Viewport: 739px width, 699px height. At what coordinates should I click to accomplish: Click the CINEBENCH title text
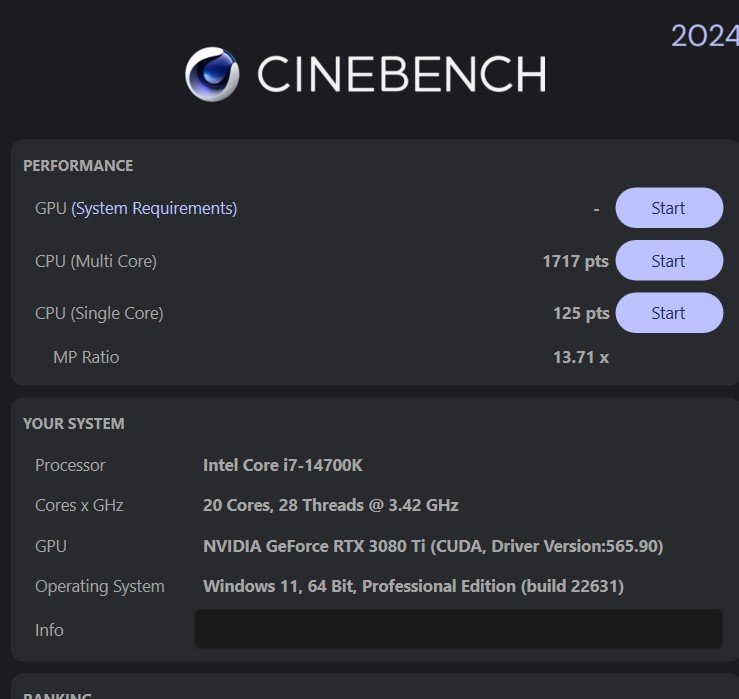tap(402, 74)
